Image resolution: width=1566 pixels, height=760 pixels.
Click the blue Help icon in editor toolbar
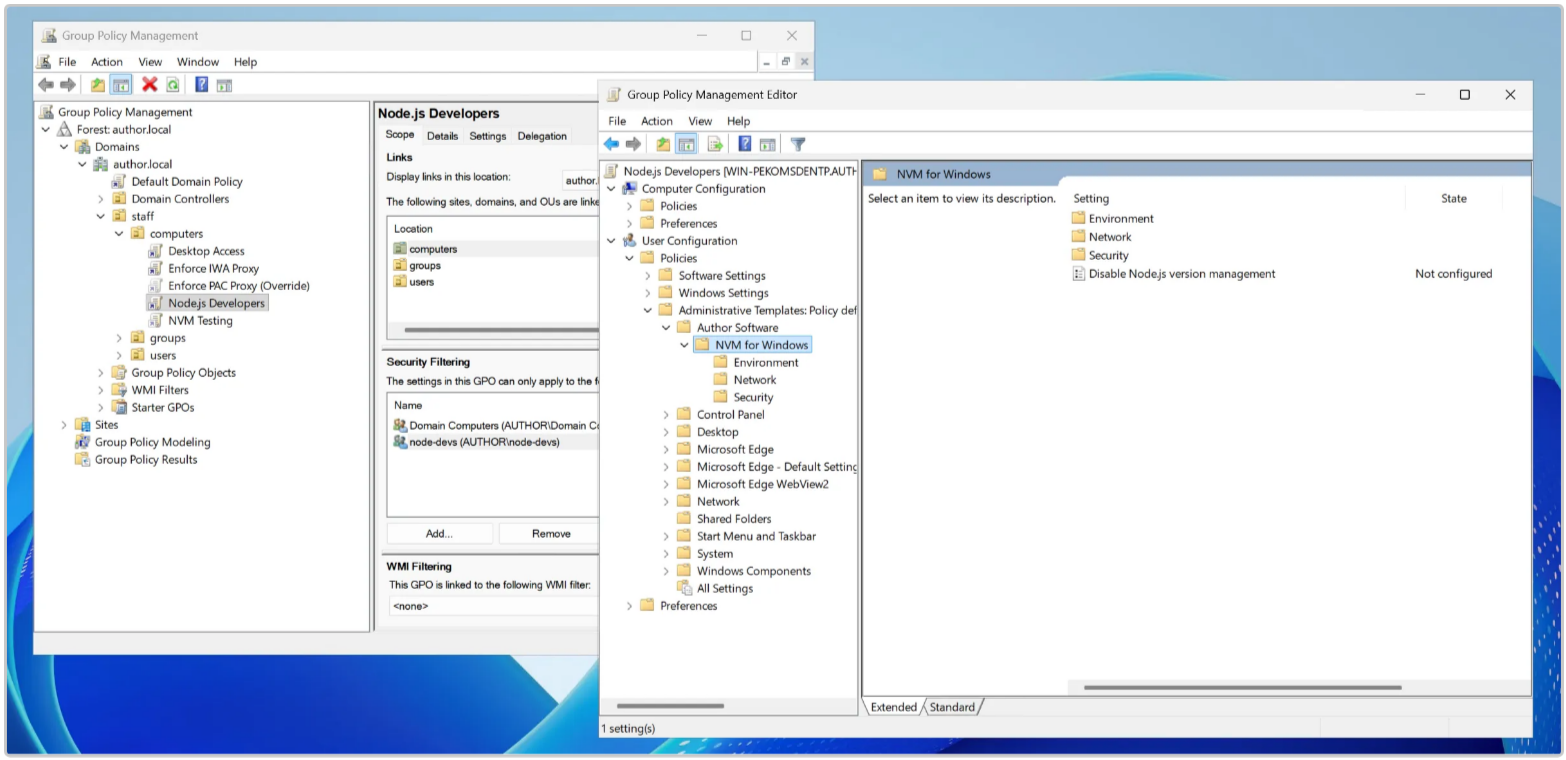[x=745, y=144]
